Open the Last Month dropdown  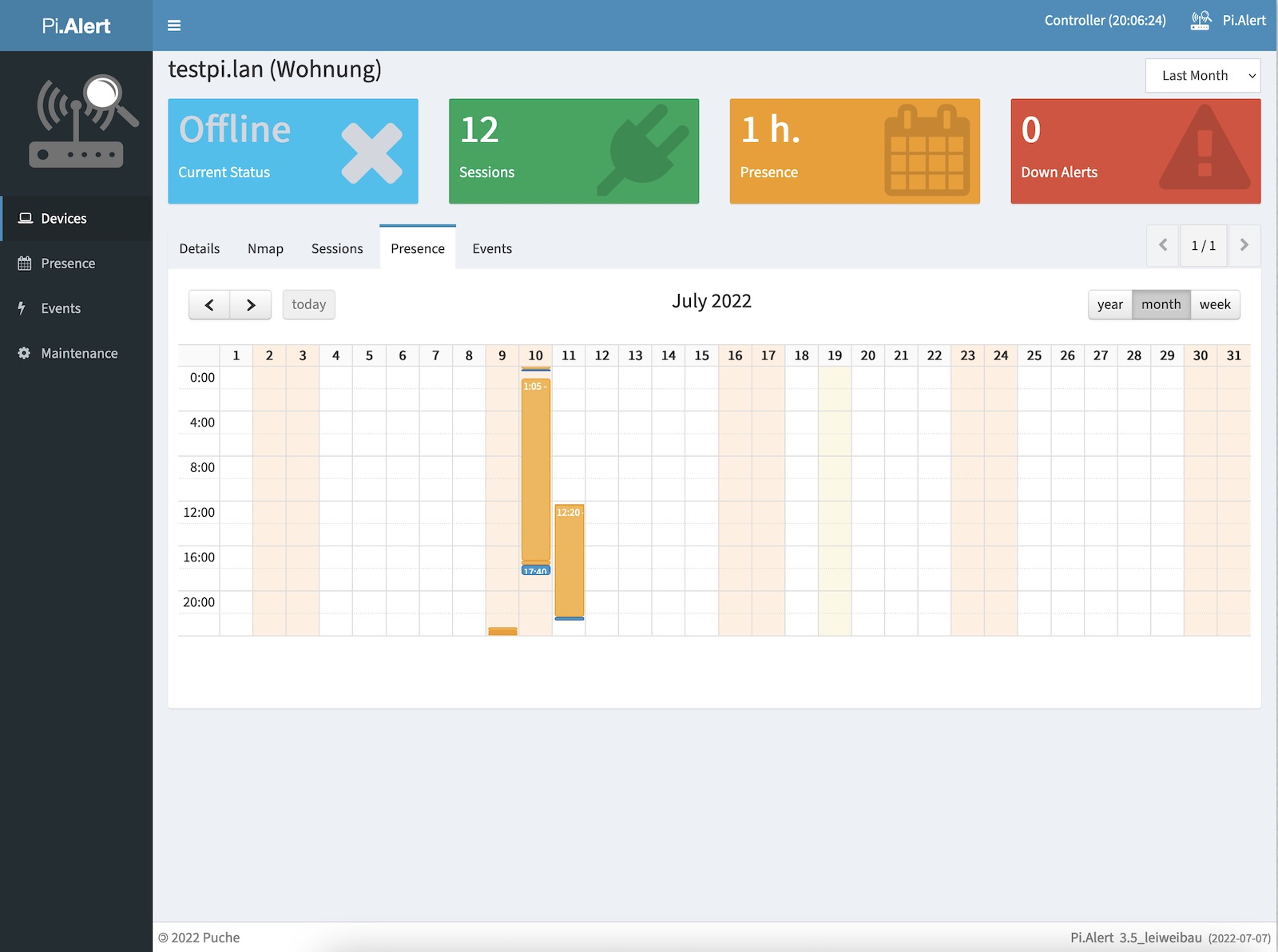[1202, 75]
